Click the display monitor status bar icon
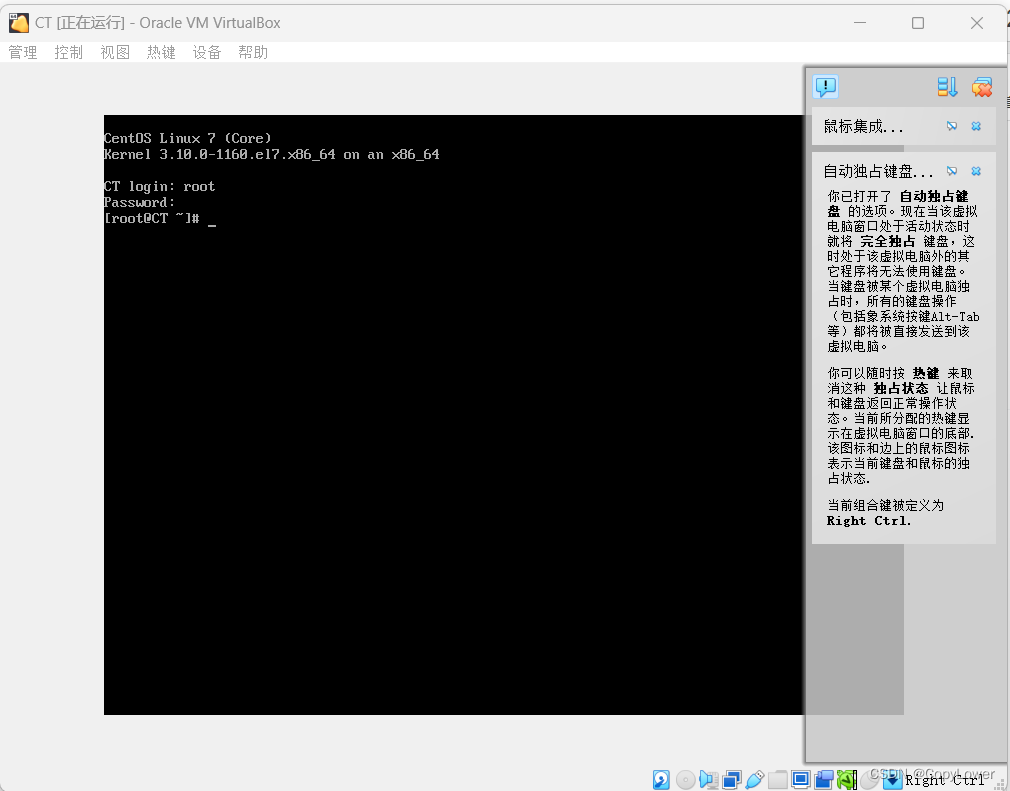This screenshot has height=791, width=1010. tap(801, 780)
